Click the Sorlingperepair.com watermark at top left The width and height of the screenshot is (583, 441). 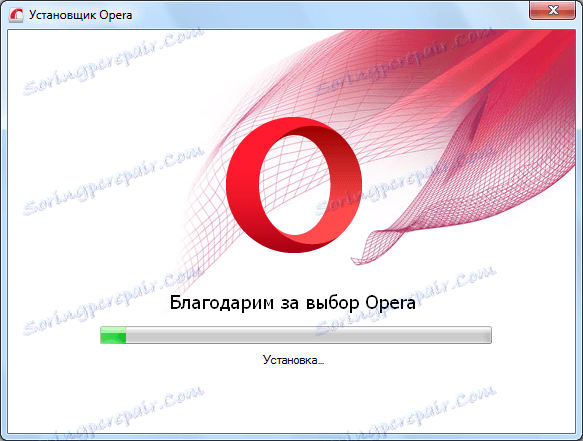click(113, 59)
